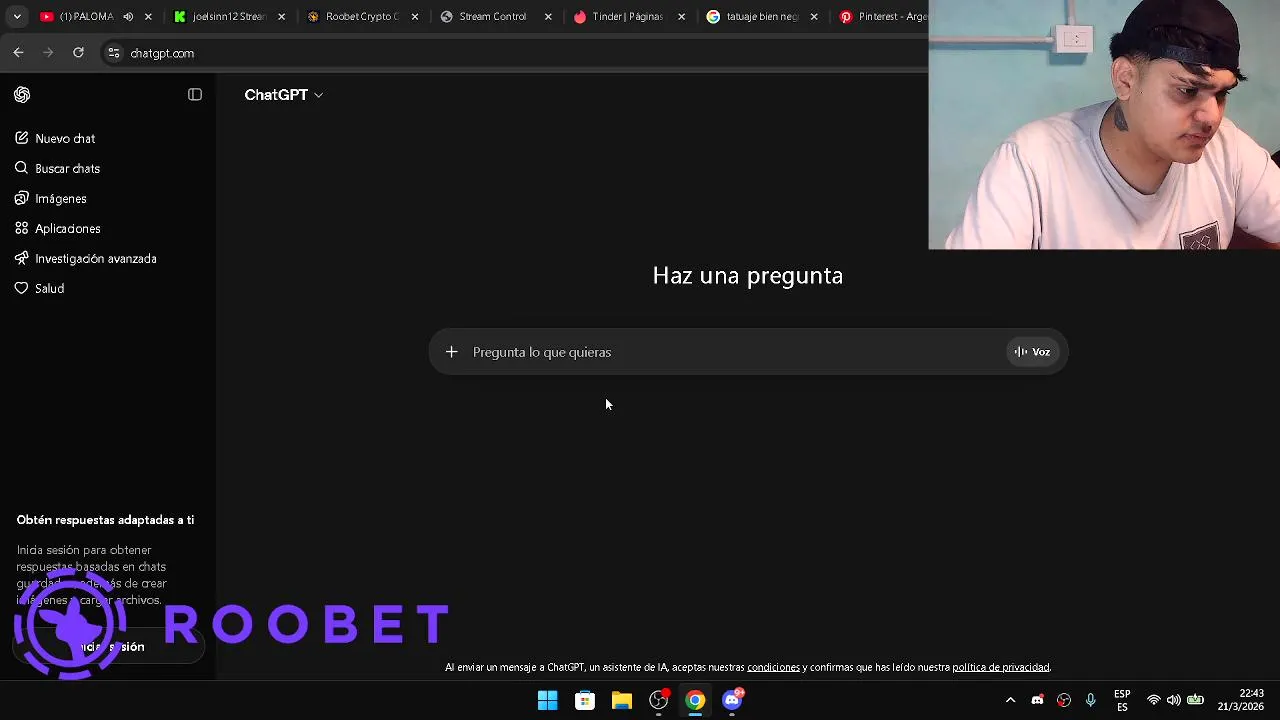Open the ChatGPT logo home icon

tap(22, 95)
